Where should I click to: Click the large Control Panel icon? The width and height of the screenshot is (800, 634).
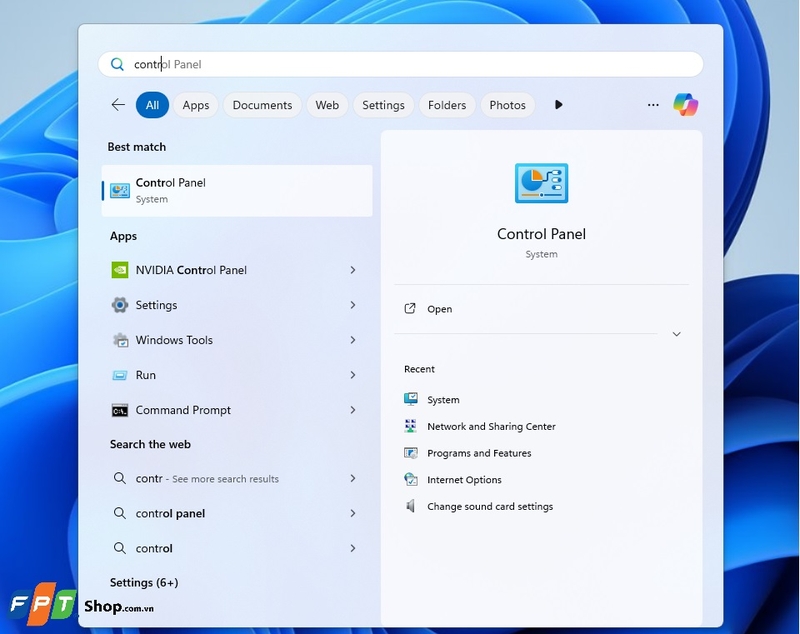coord(541,184)
